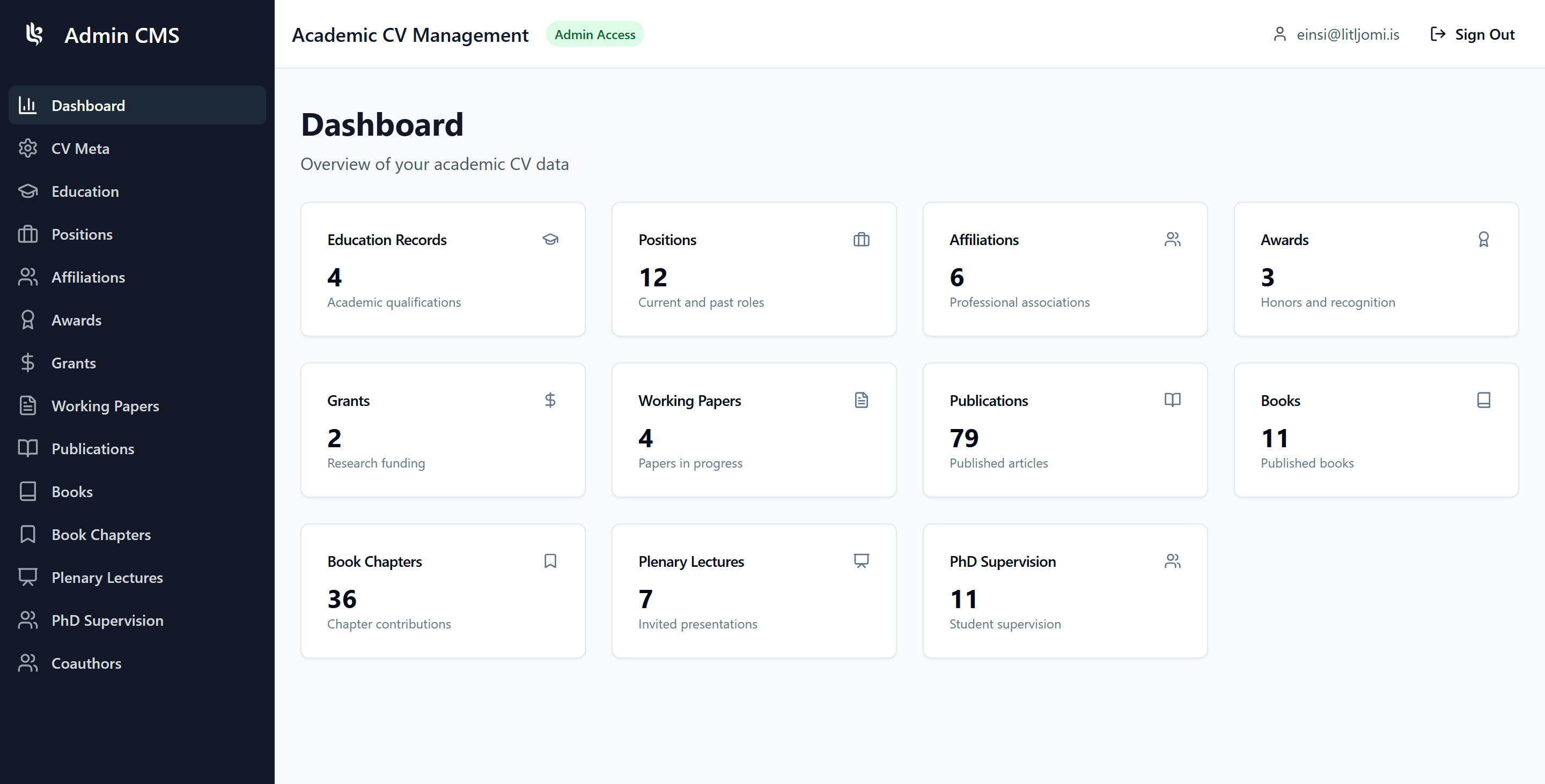This screenshot has height=784, width=1545.
Task: Click the award ribbon icon on the Awards card
Action: point(1484,239)
